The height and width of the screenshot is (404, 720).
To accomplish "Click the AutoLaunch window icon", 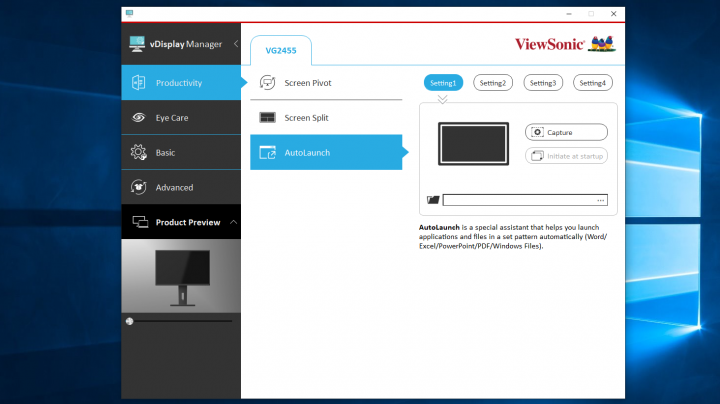I will pyautogui.click(x=267, y=152).
